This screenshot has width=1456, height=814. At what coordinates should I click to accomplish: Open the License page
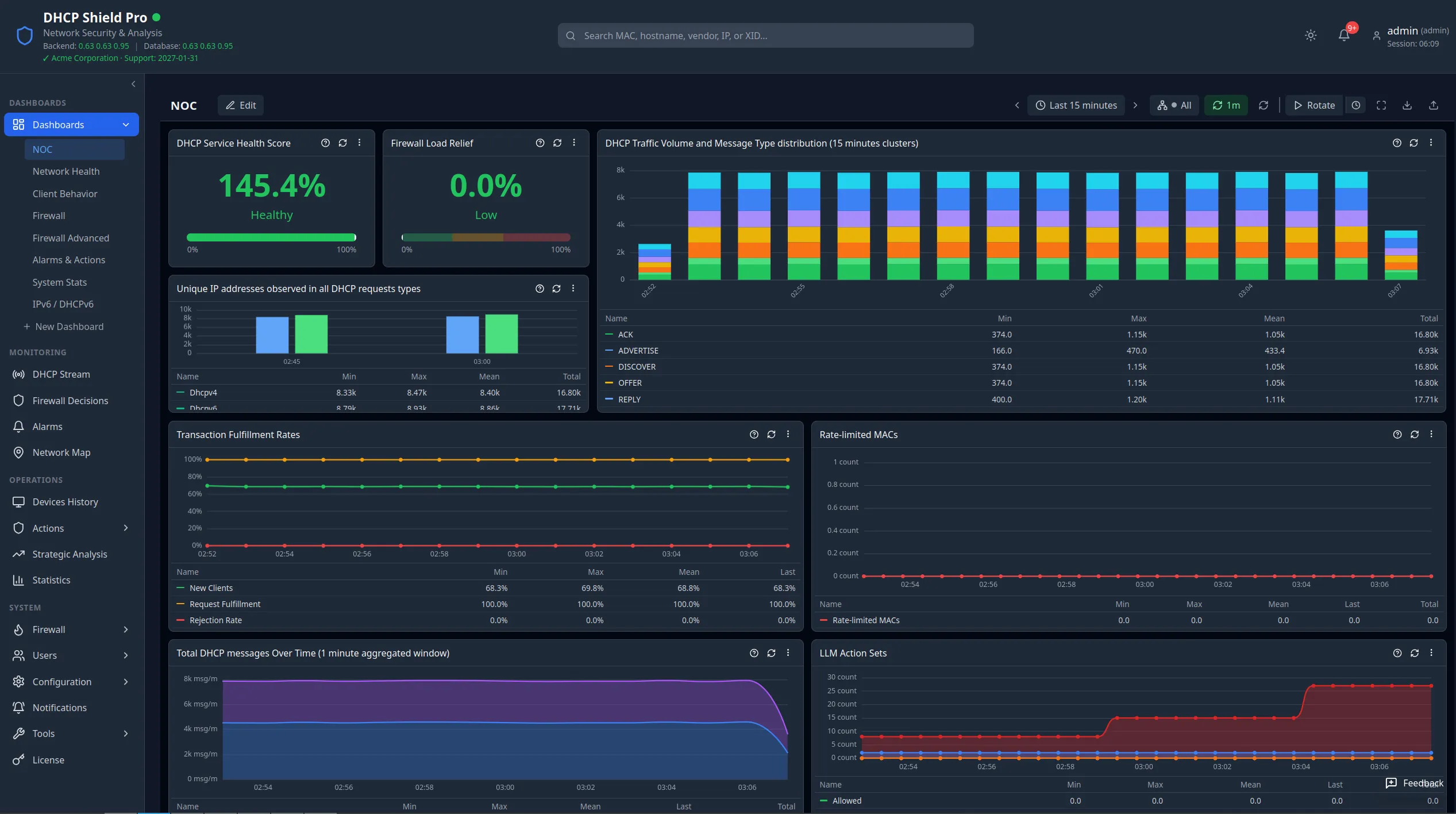pos(71,760)
